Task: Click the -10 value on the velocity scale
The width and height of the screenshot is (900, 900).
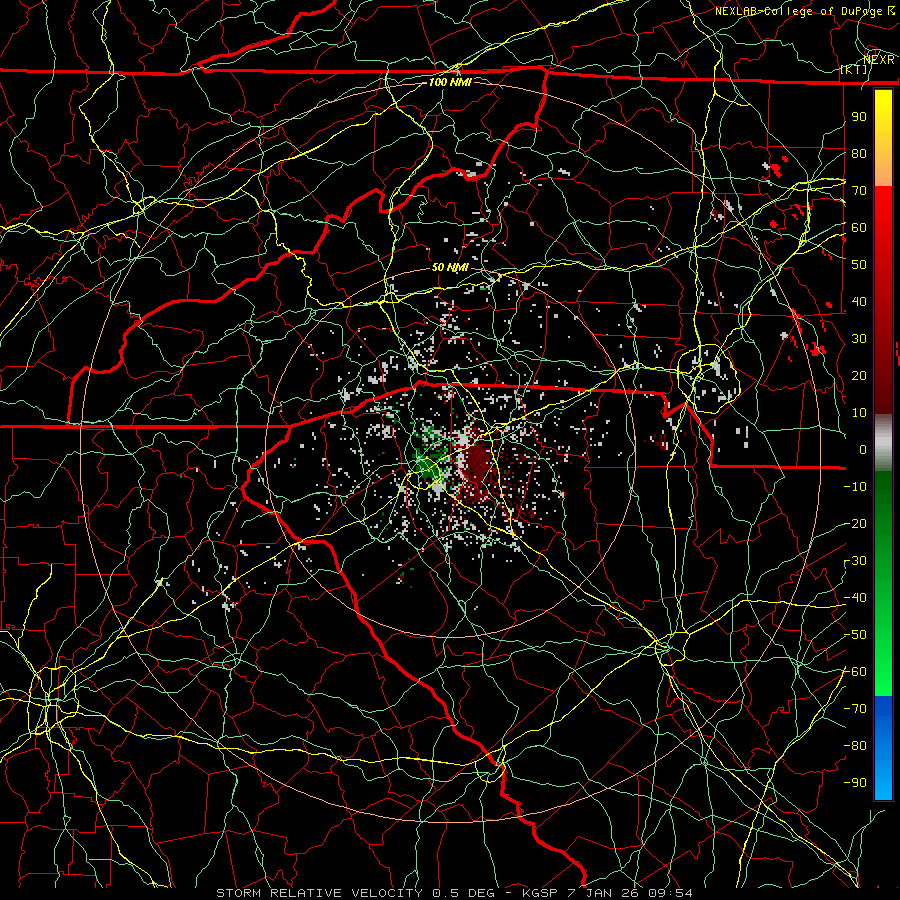Action: pos(855,487)
